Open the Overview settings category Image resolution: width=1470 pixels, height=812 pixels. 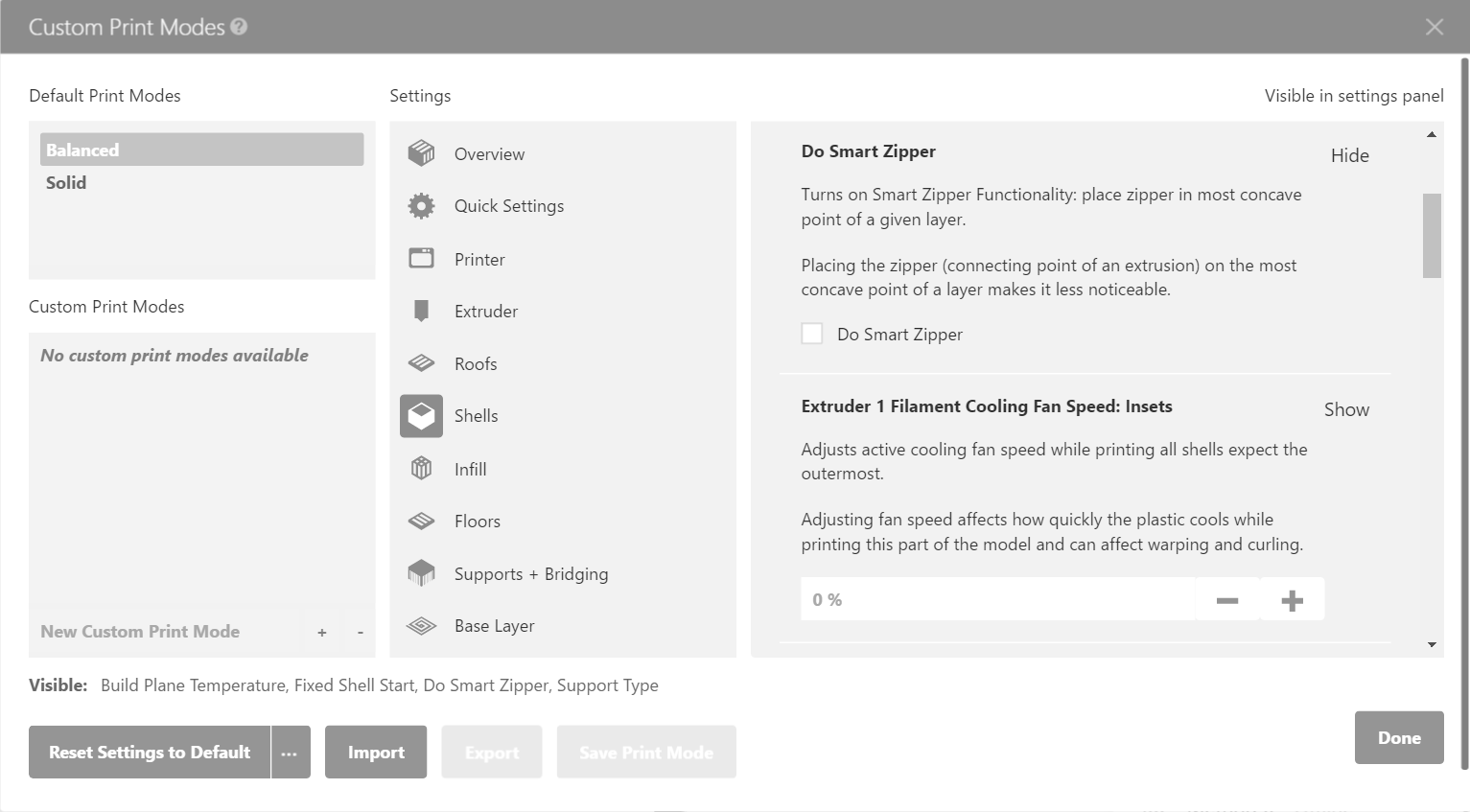click(x=489, y=154)
